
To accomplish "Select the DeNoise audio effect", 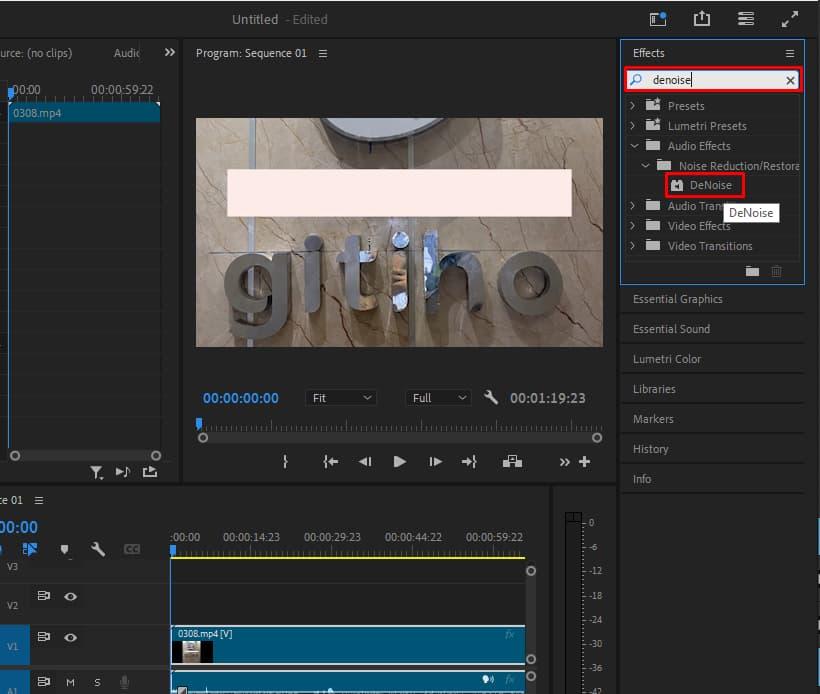I will (710, 186).
